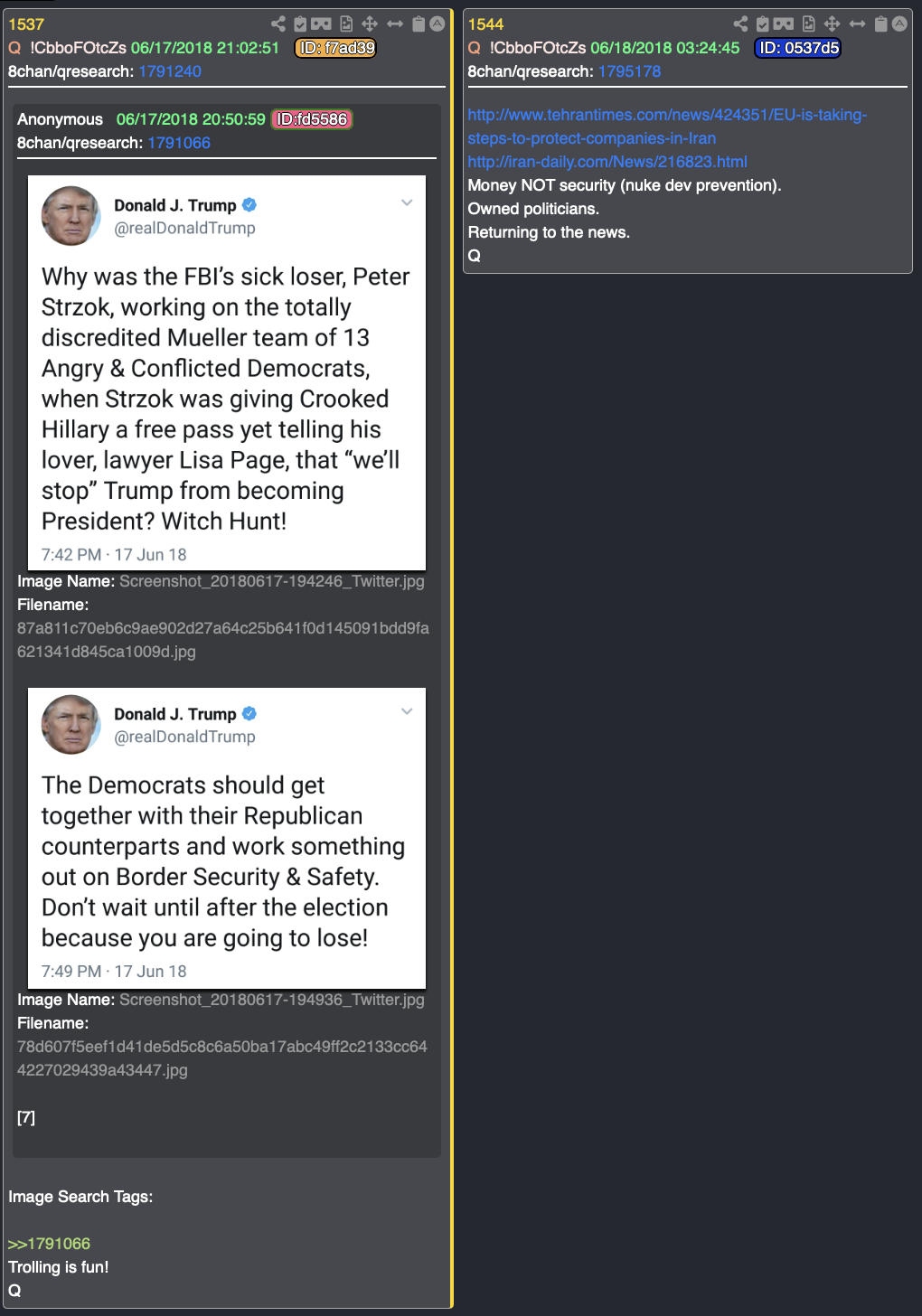Screen dimensions: 922x1316
Task: Copy post 1544 using clipboard icon
Action: coord(880,24)
